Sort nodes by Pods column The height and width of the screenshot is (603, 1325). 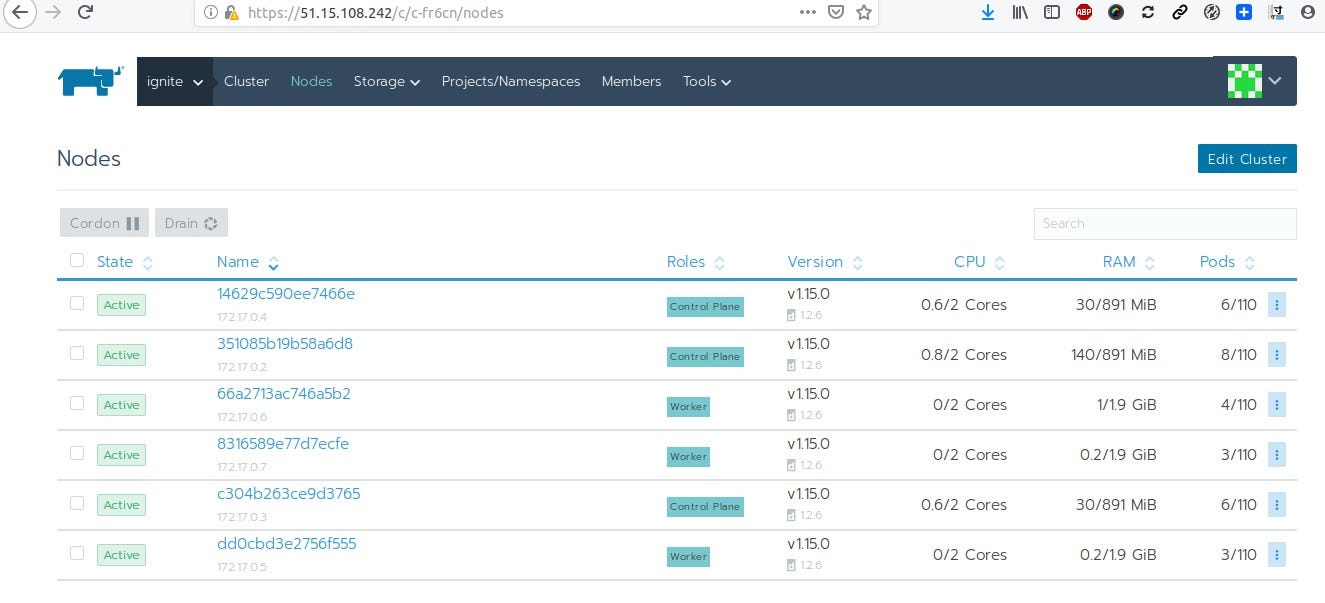(1227, 262)
